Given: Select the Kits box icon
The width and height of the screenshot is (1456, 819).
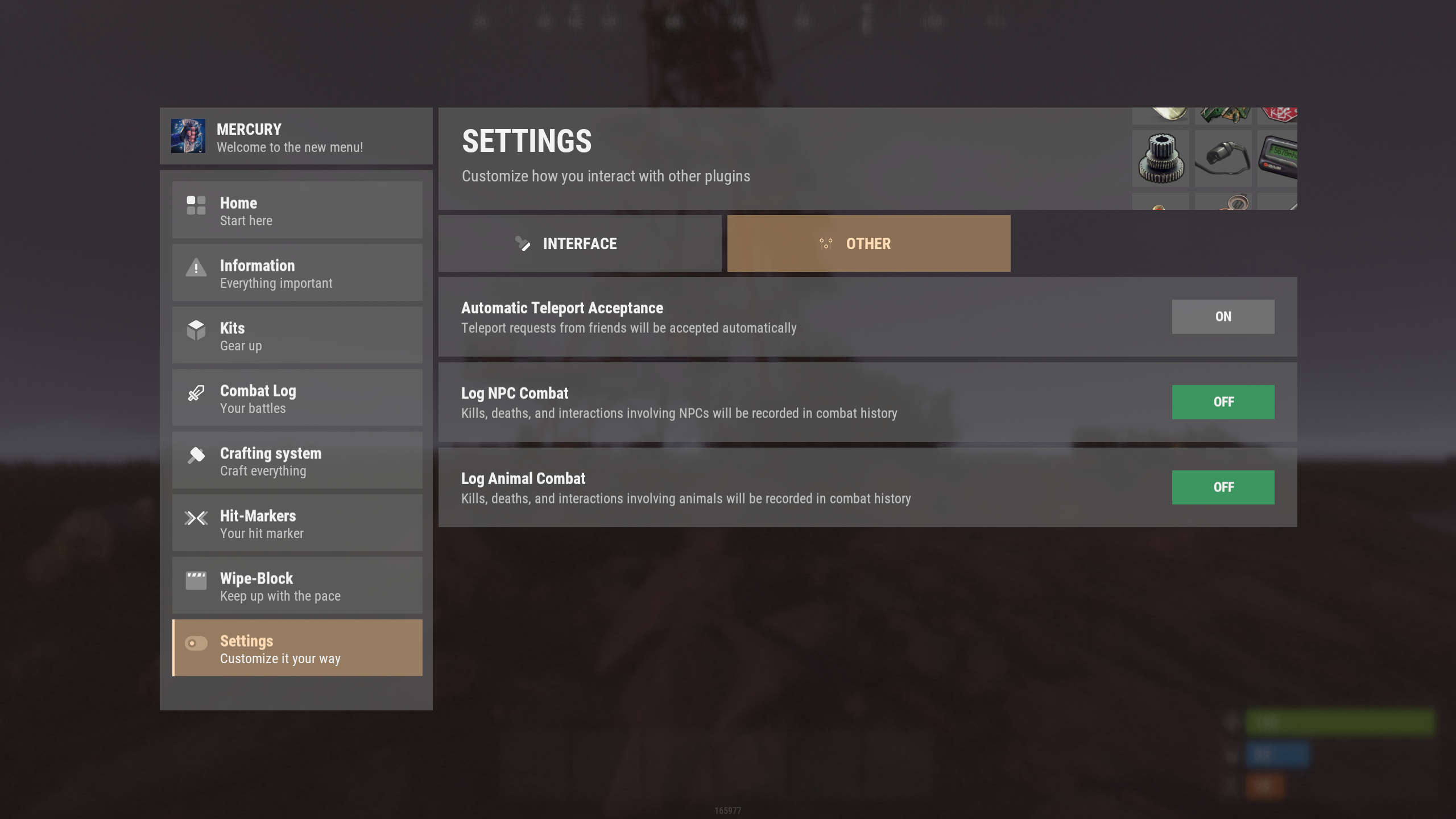Looking at the screenshot, I should coord(196,330).
